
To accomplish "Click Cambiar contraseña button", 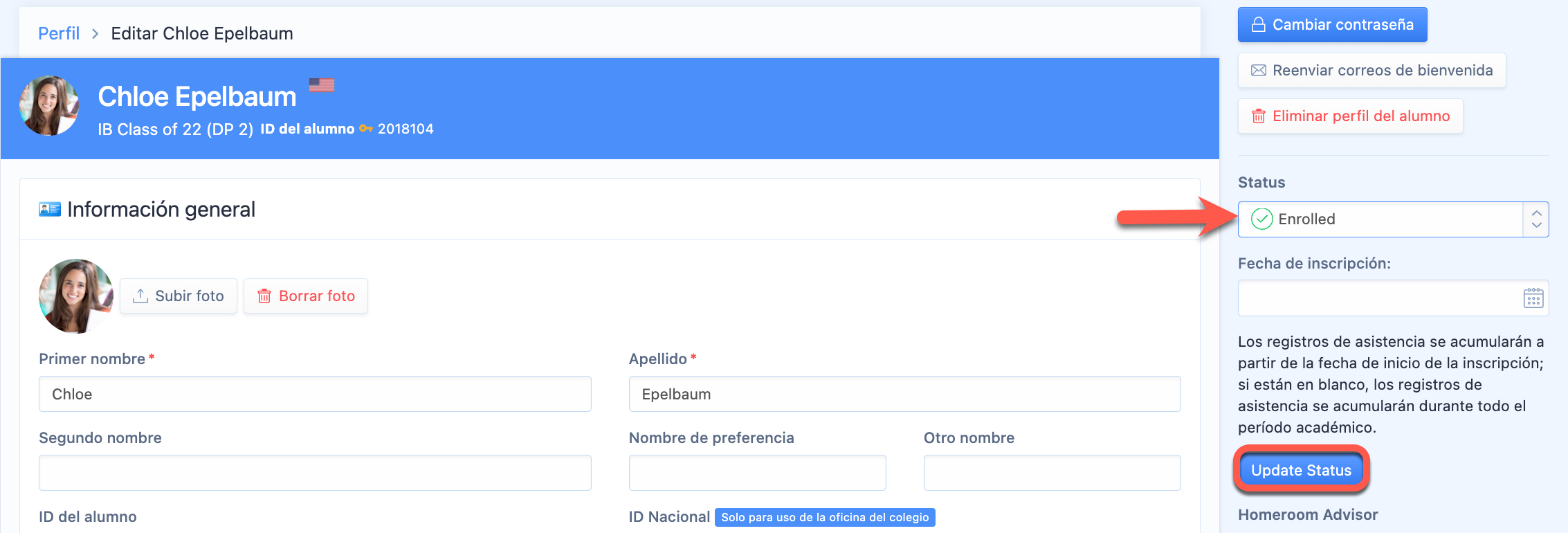I will pyautogui.click(x=1332, y=25).
